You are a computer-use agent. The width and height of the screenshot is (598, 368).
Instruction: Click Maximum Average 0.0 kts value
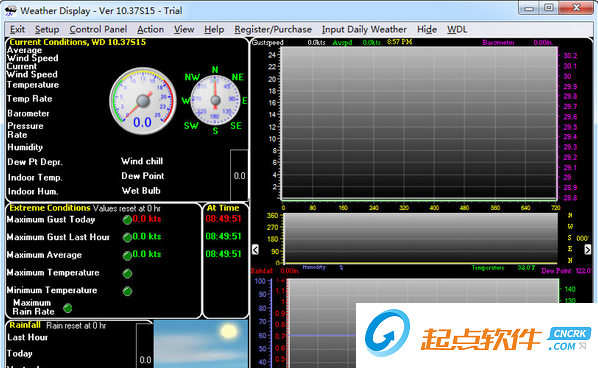[x=147, y=254]
